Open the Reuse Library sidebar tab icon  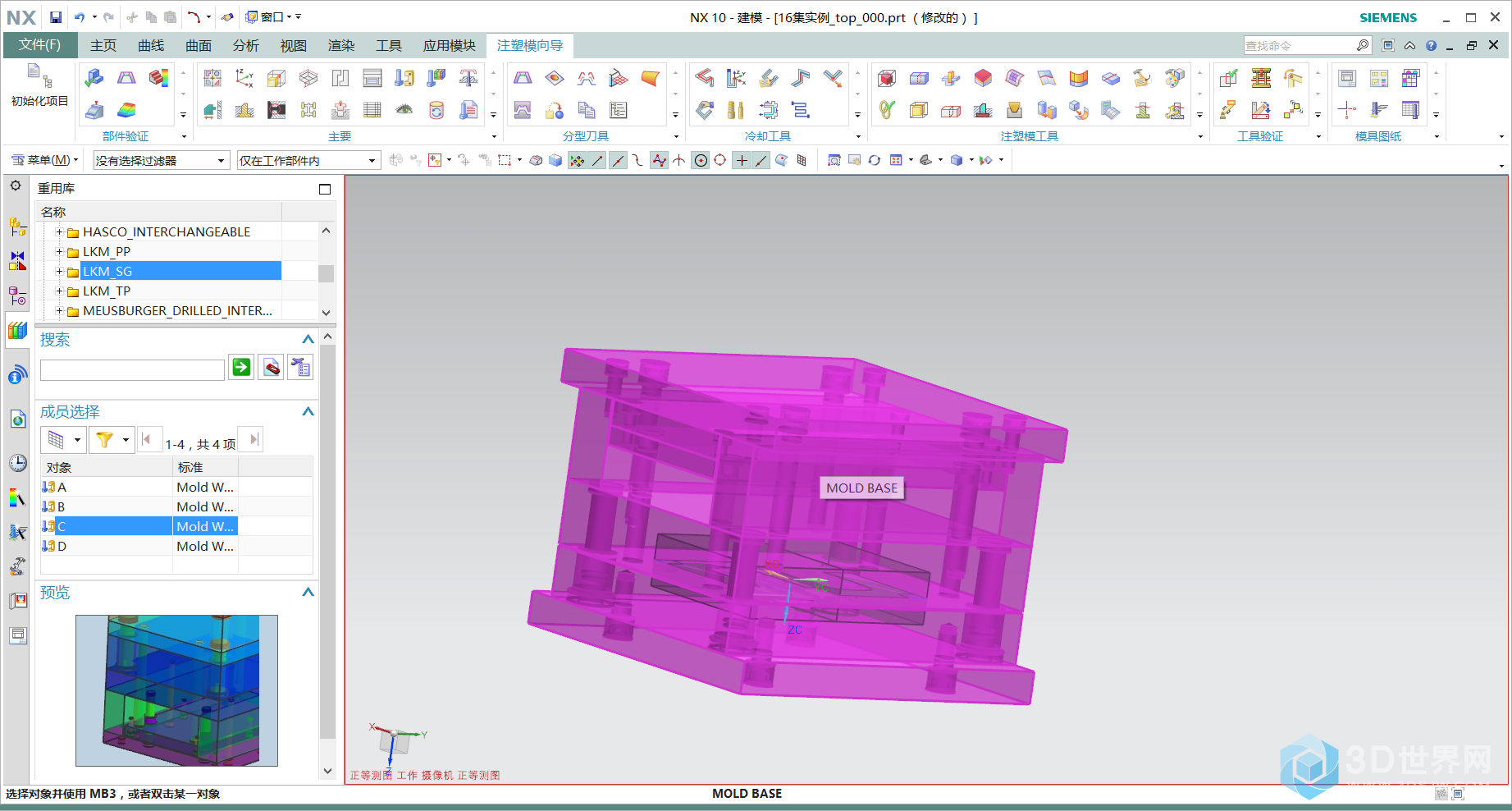tap(17, 330)
